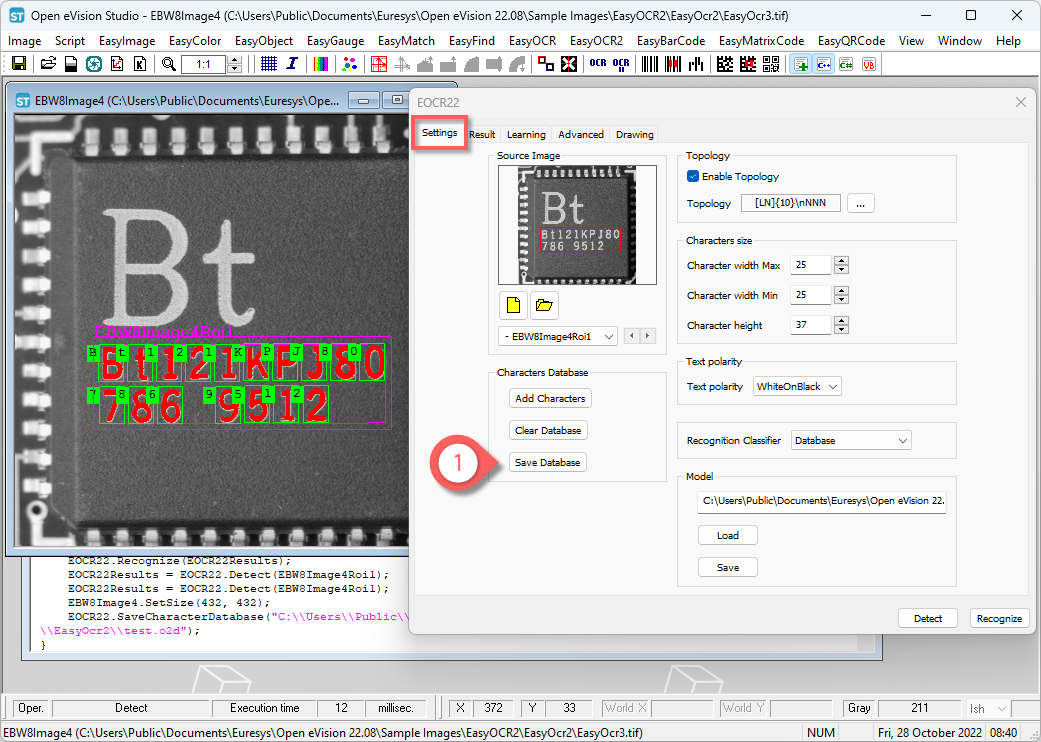Click the QR code toolbar icon
Screen dimensions: 1041x742
(x=771, y=64)
